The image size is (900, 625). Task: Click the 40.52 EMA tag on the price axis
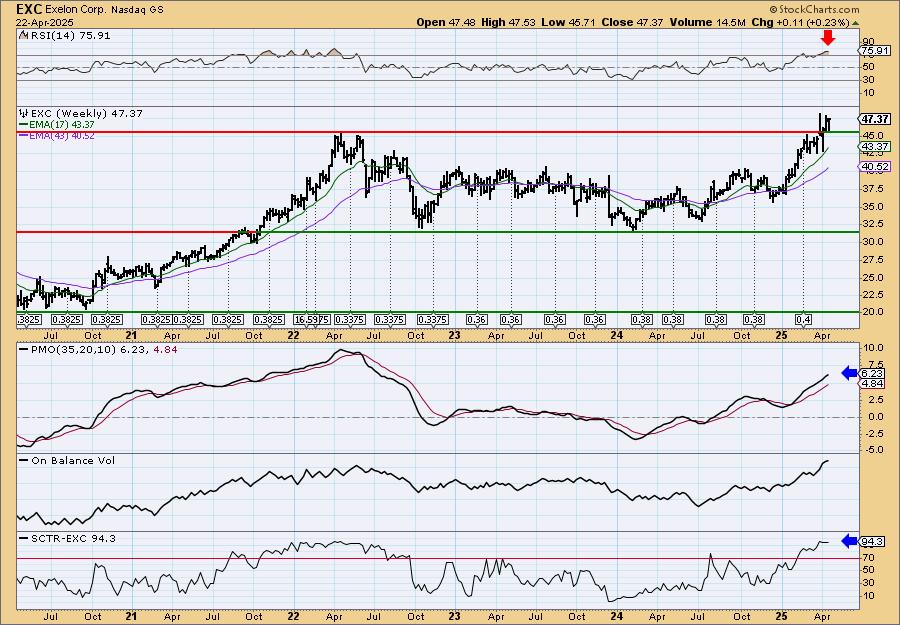(874, 166)
